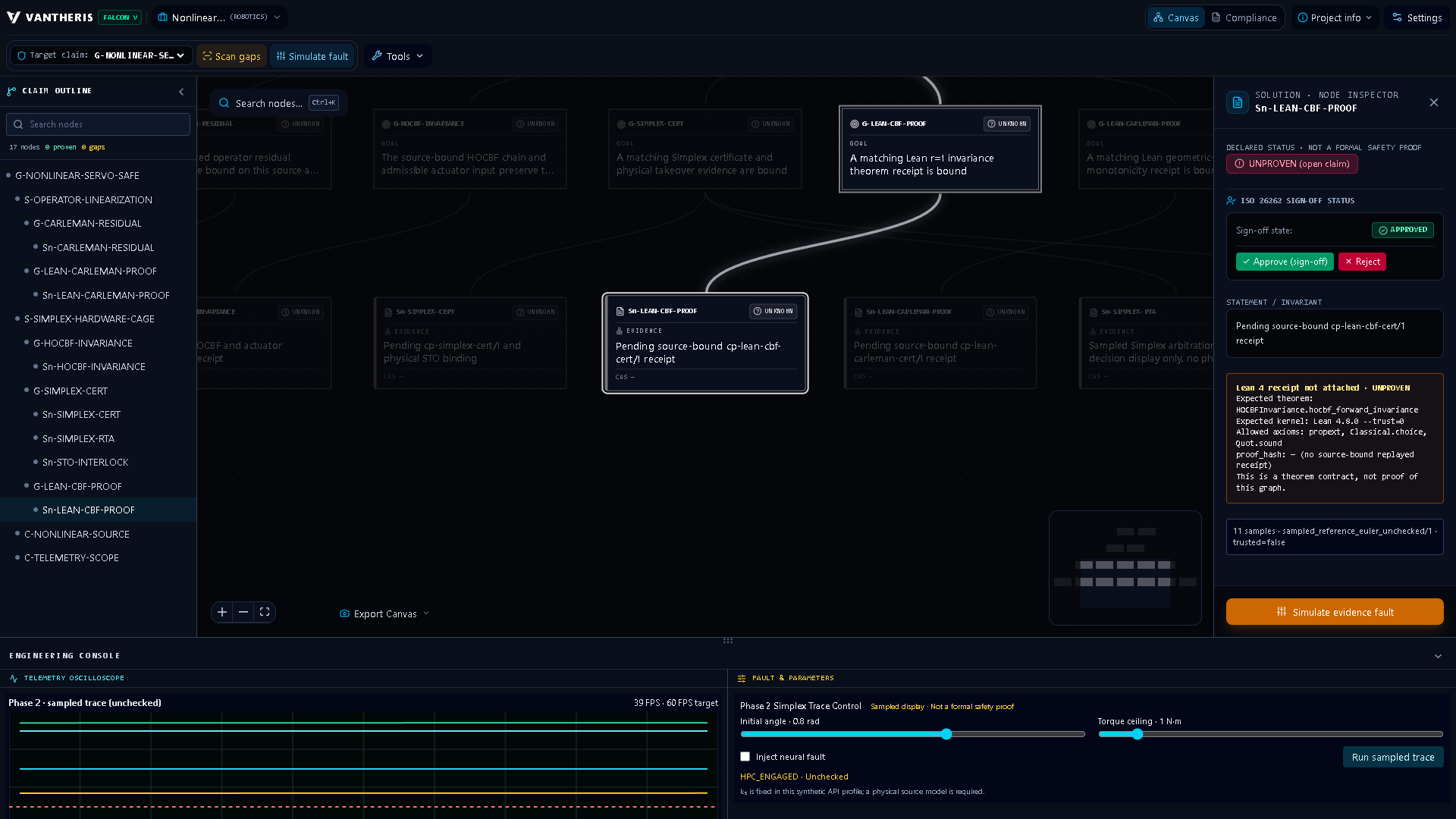
Task: Click UNKNOWN status badge on Sn-LEAN-CBF-PROOF node
Action: pyautogui.click(x=773, y=311)
